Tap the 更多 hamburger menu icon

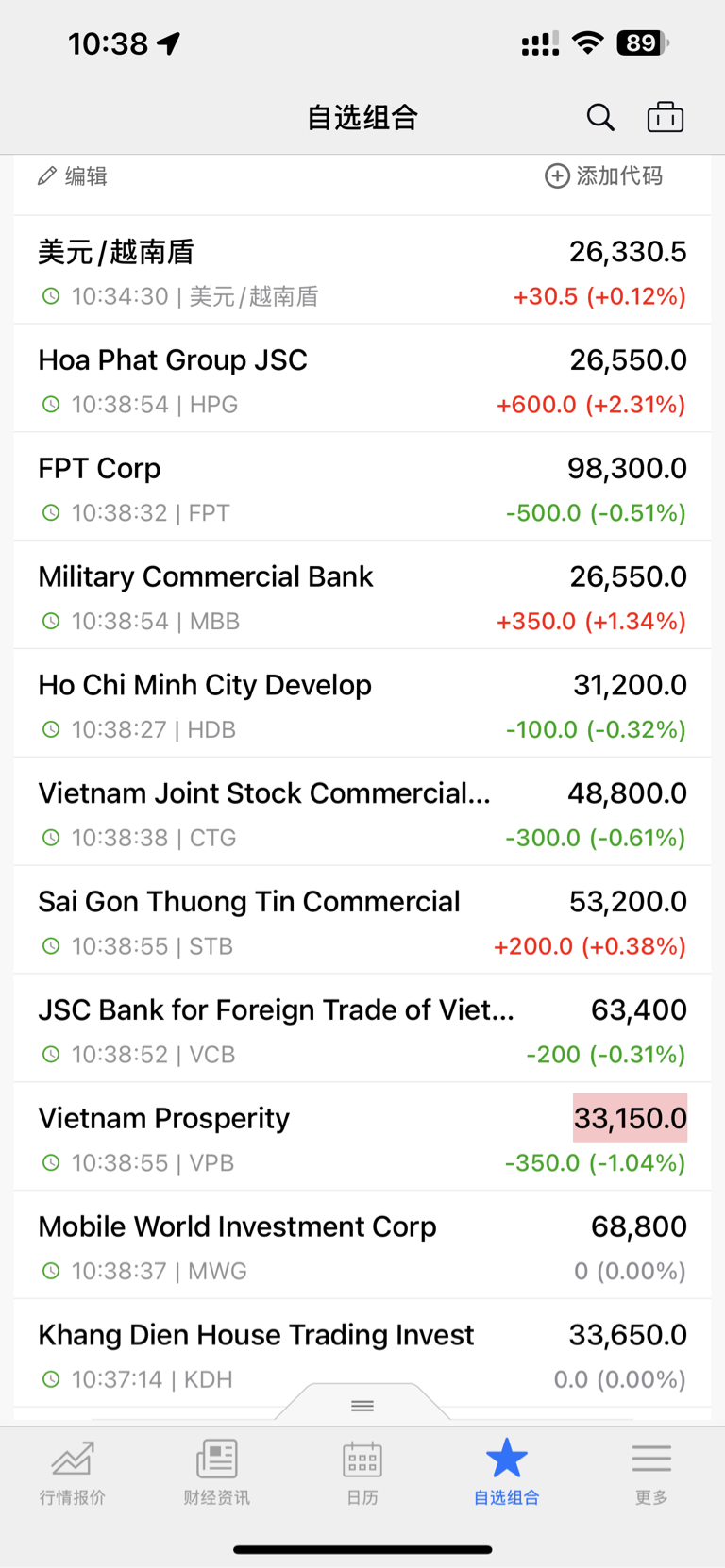click(651, 1459)
